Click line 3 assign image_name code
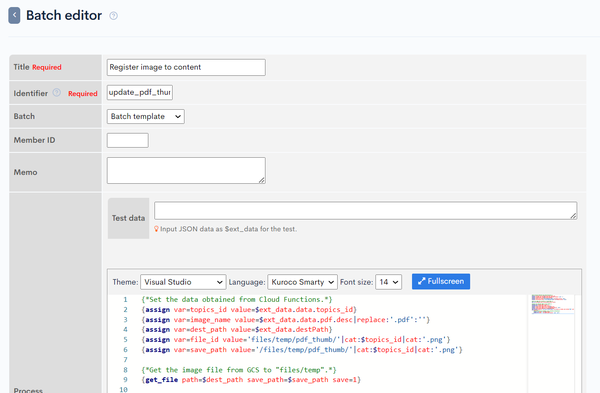This screenshot has height=393, width=600. pos(285,320)
